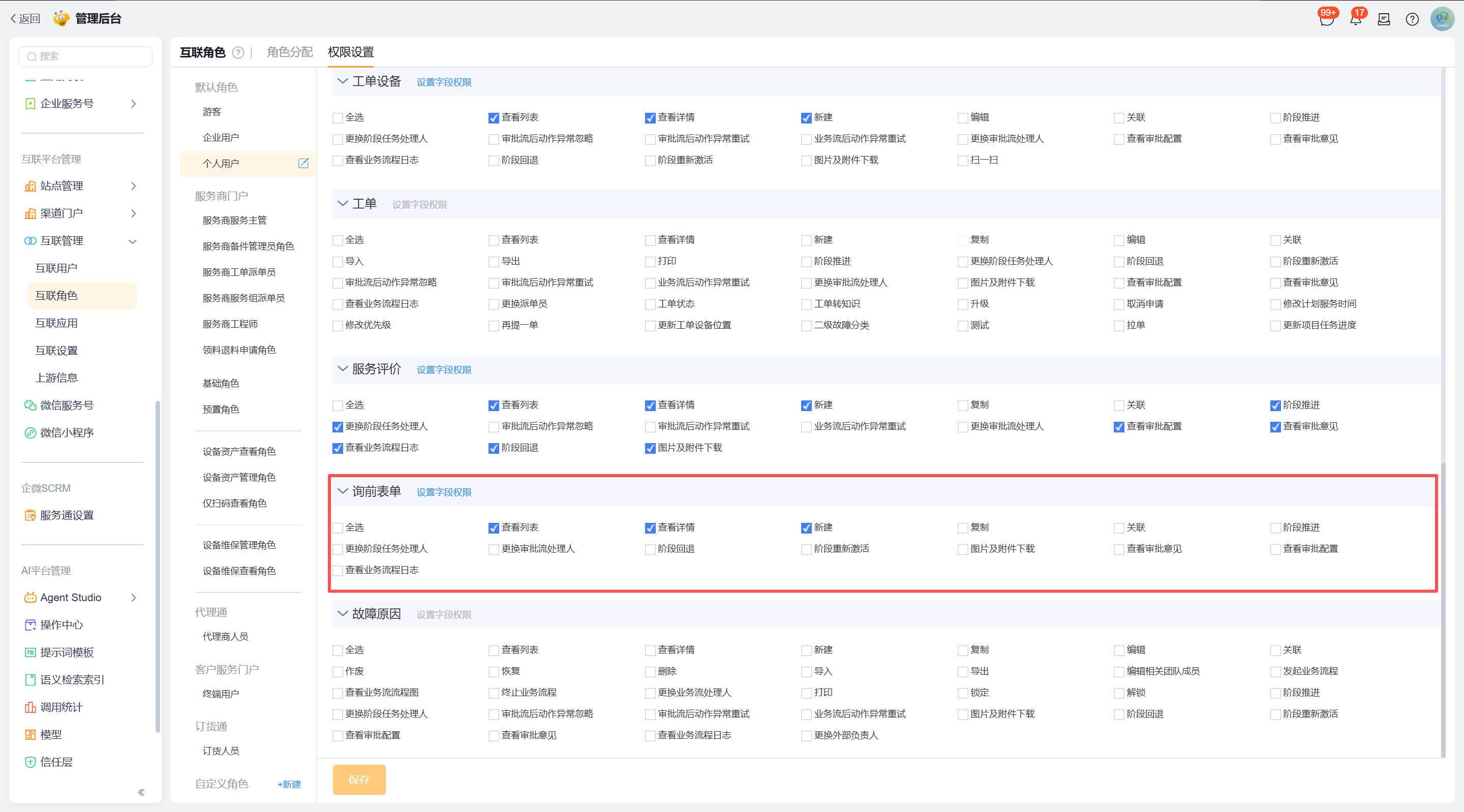This screenshot has height=812, width=1464.
Task: Expand the 企业服务号 menu arrow
Action: coord(134,104)
